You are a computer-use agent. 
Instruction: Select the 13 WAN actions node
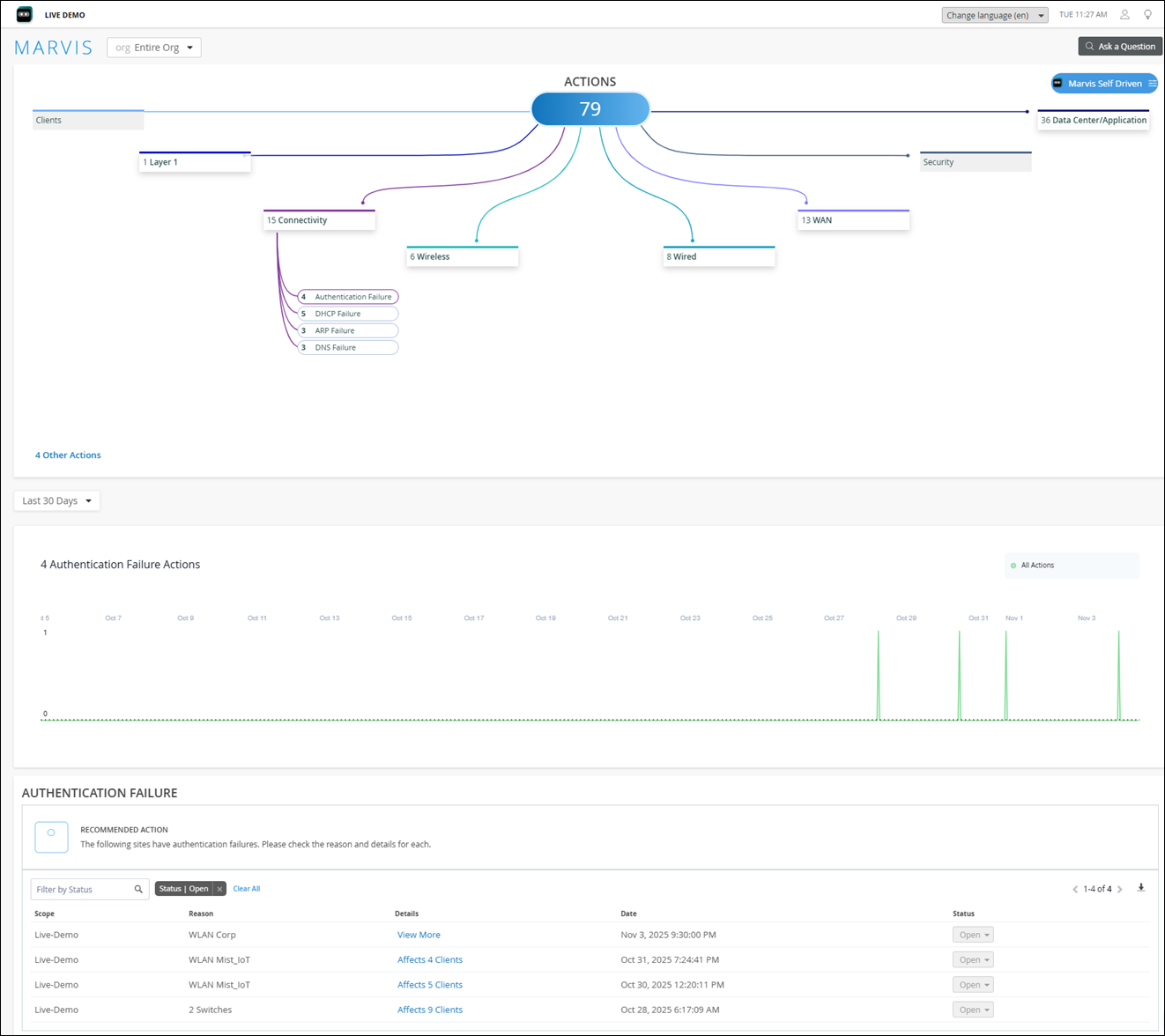coord(852,220)
